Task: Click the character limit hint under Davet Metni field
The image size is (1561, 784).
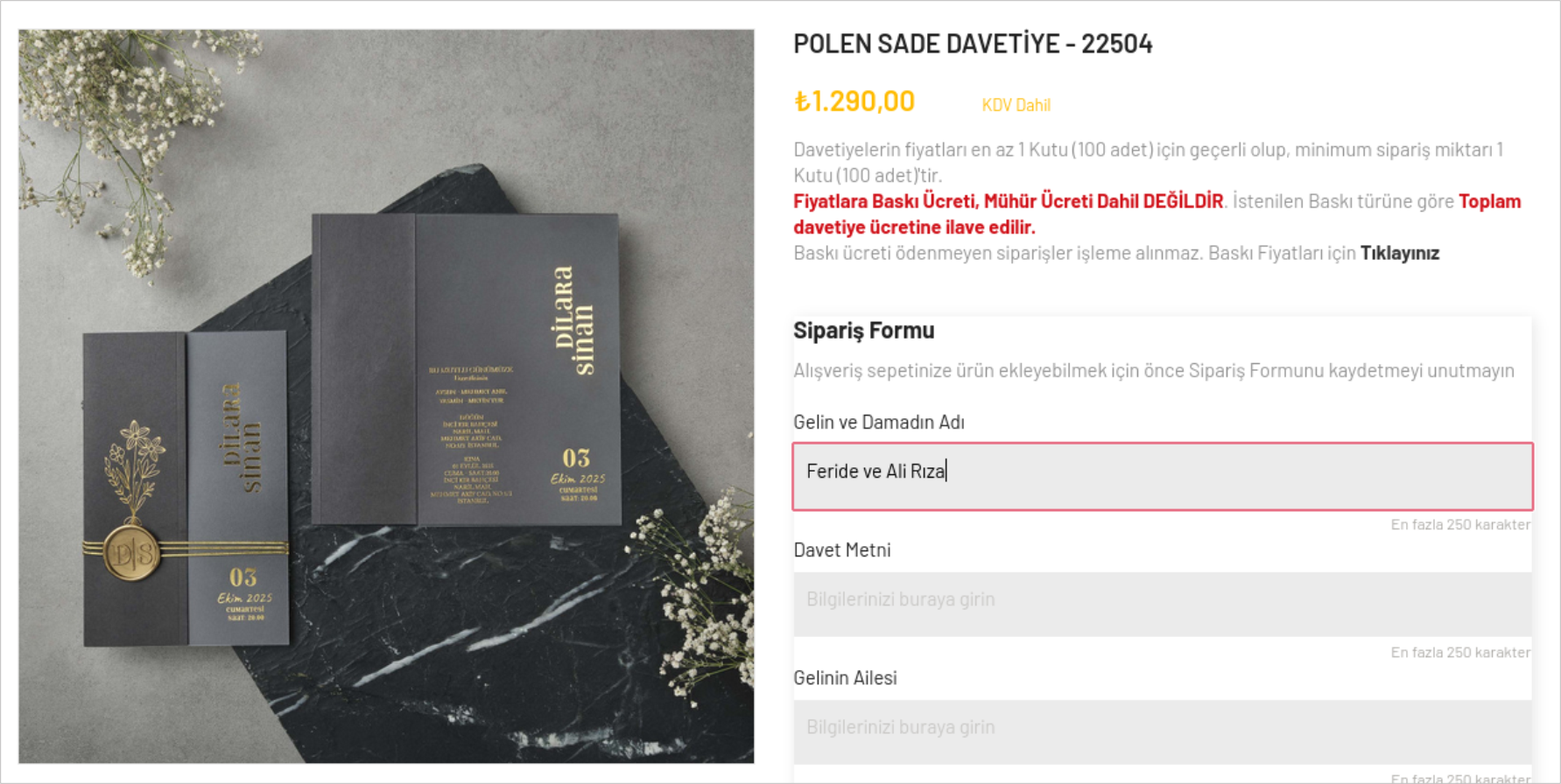Action: point(1460,652)
